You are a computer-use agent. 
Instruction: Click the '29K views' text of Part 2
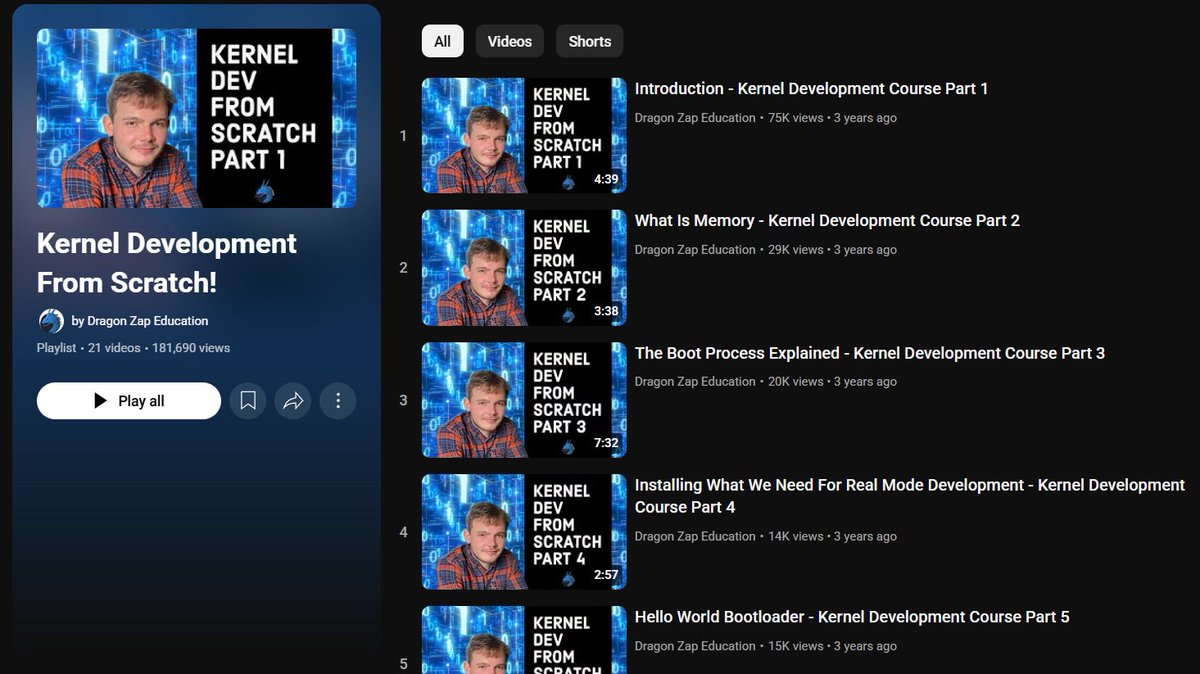click(796, 250)
